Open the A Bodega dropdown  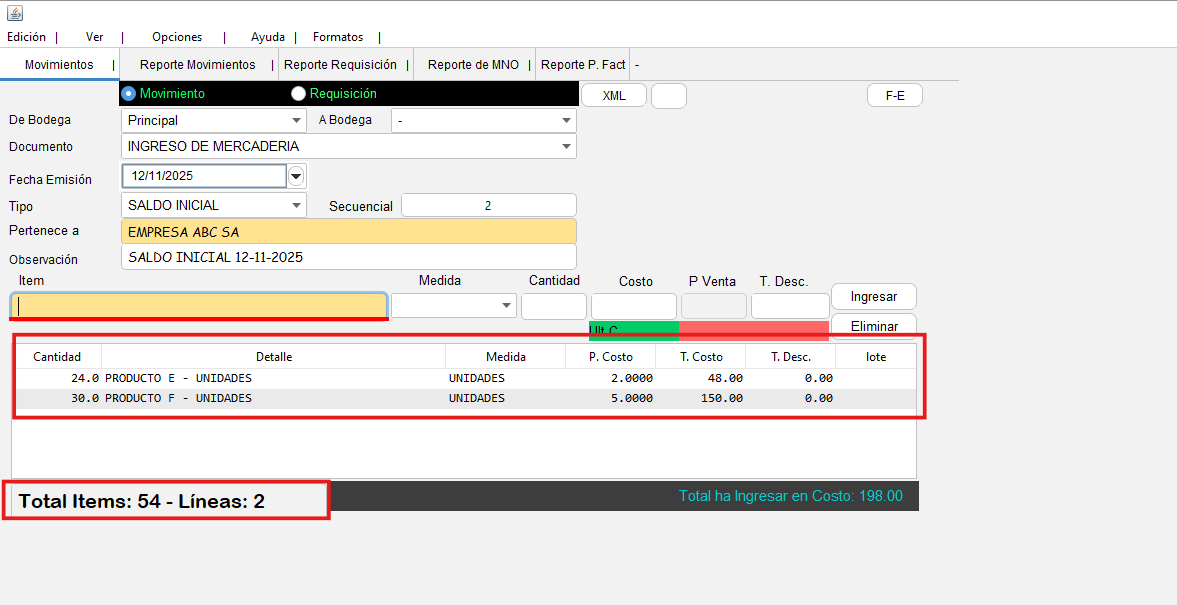[565, 120]
